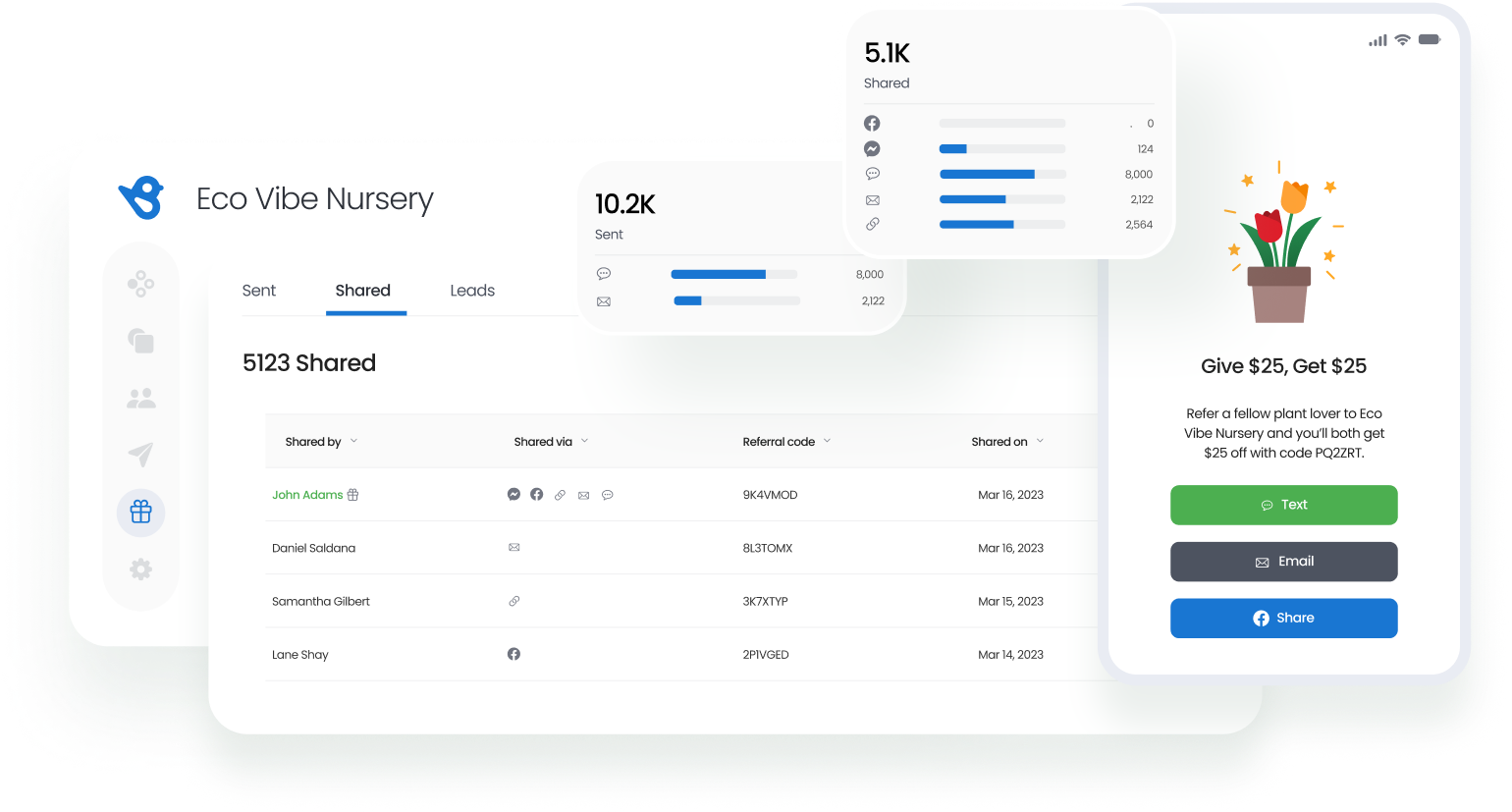
Task: Switch to the Sent tab
Action: [x=259, y=291]
